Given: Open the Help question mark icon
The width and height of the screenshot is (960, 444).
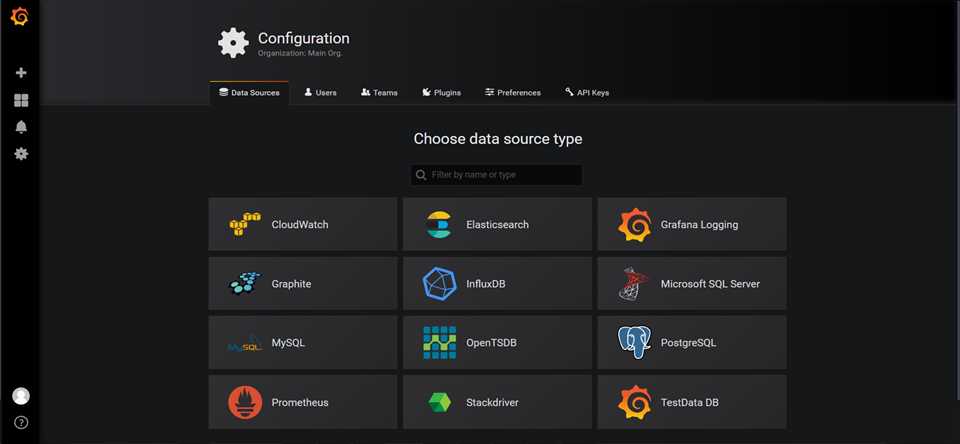Looking at the screenshot, I should tap(21, 423).
